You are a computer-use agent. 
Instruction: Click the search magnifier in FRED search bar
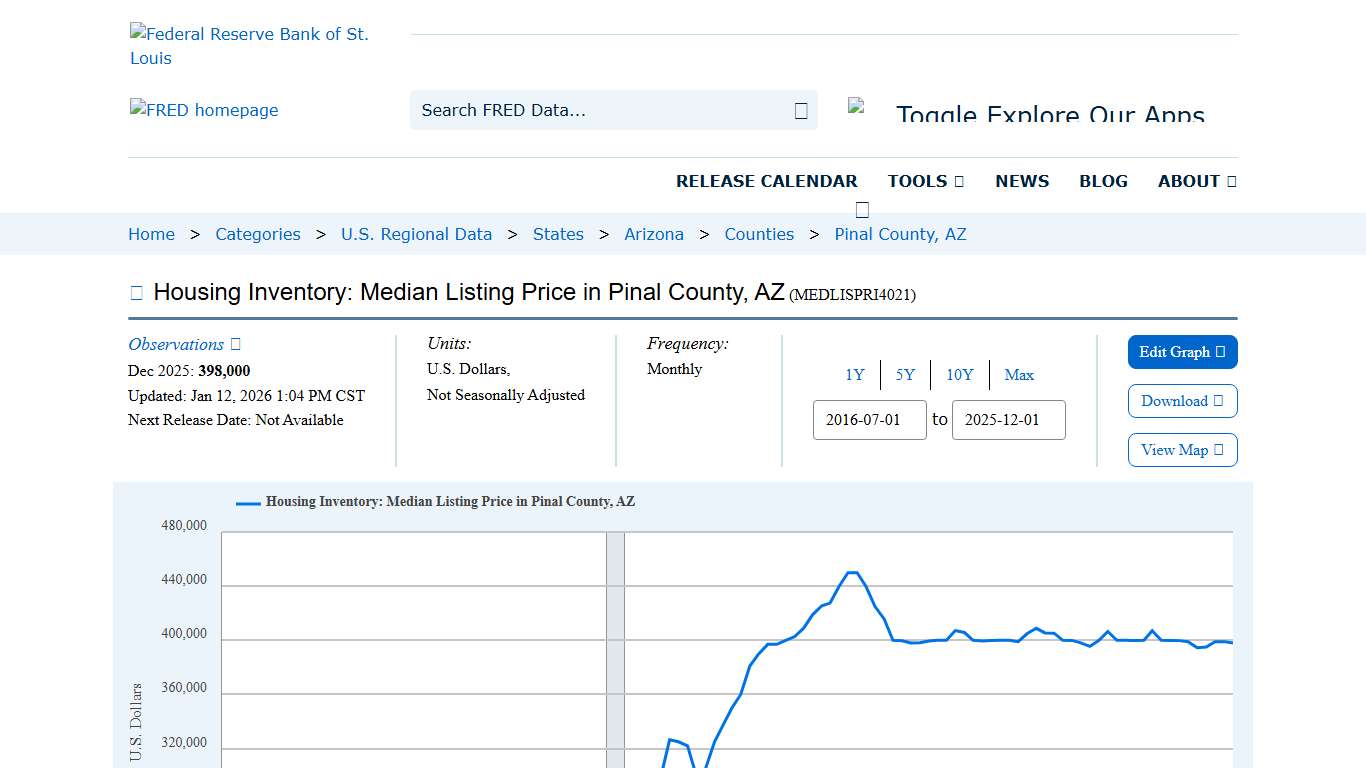[x=799, y=110]
